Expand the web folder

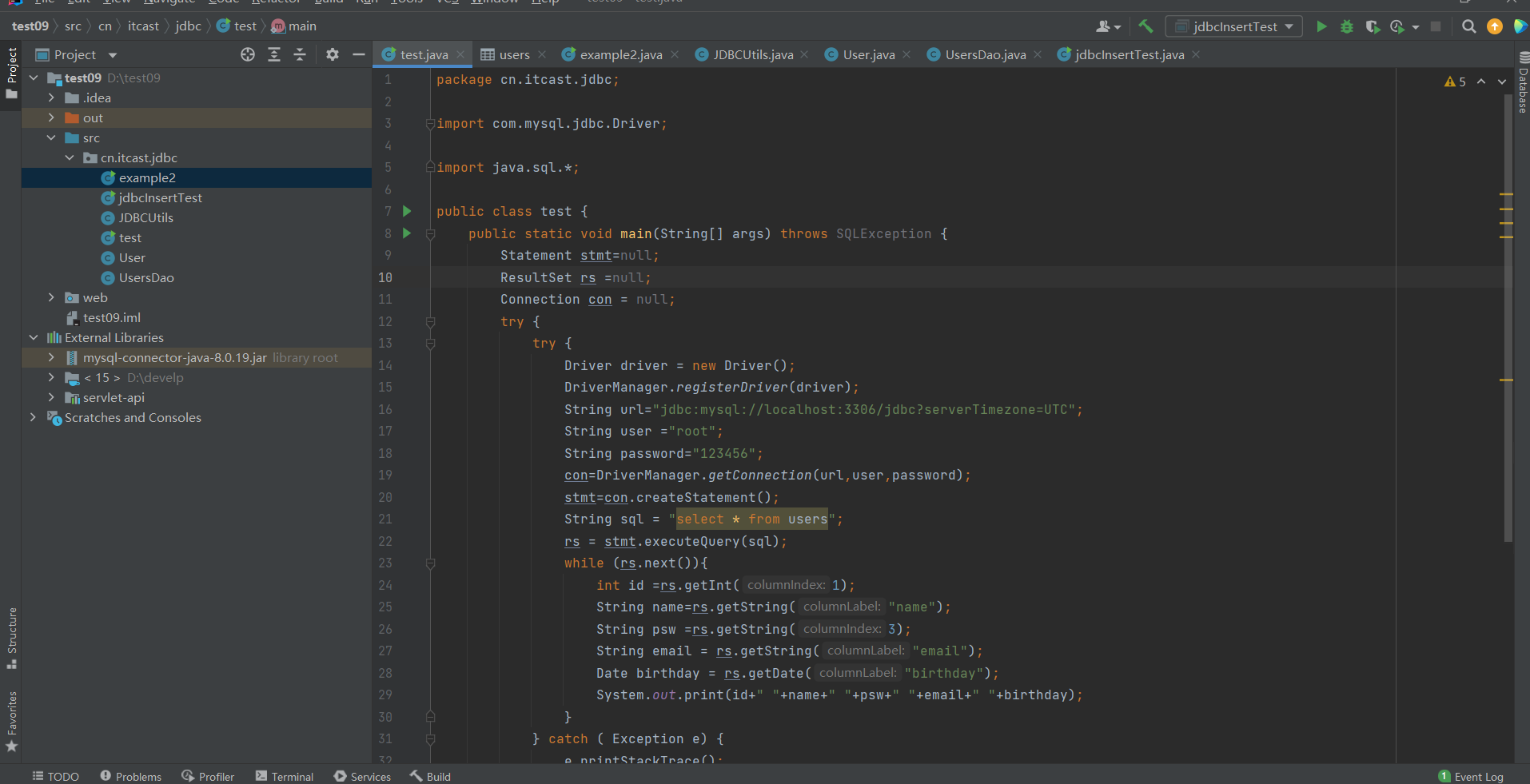pyautogui.click(x=51, y=297)
